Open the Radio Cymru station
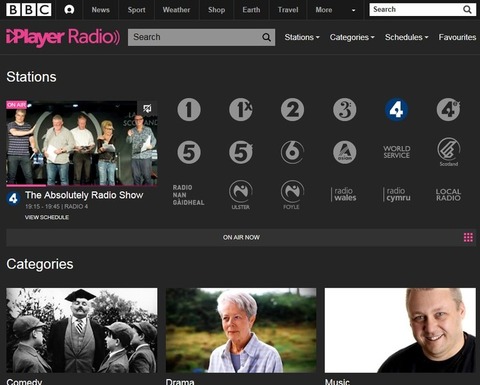The width and height of the screenshot is (480, 385). pos(397,194)
